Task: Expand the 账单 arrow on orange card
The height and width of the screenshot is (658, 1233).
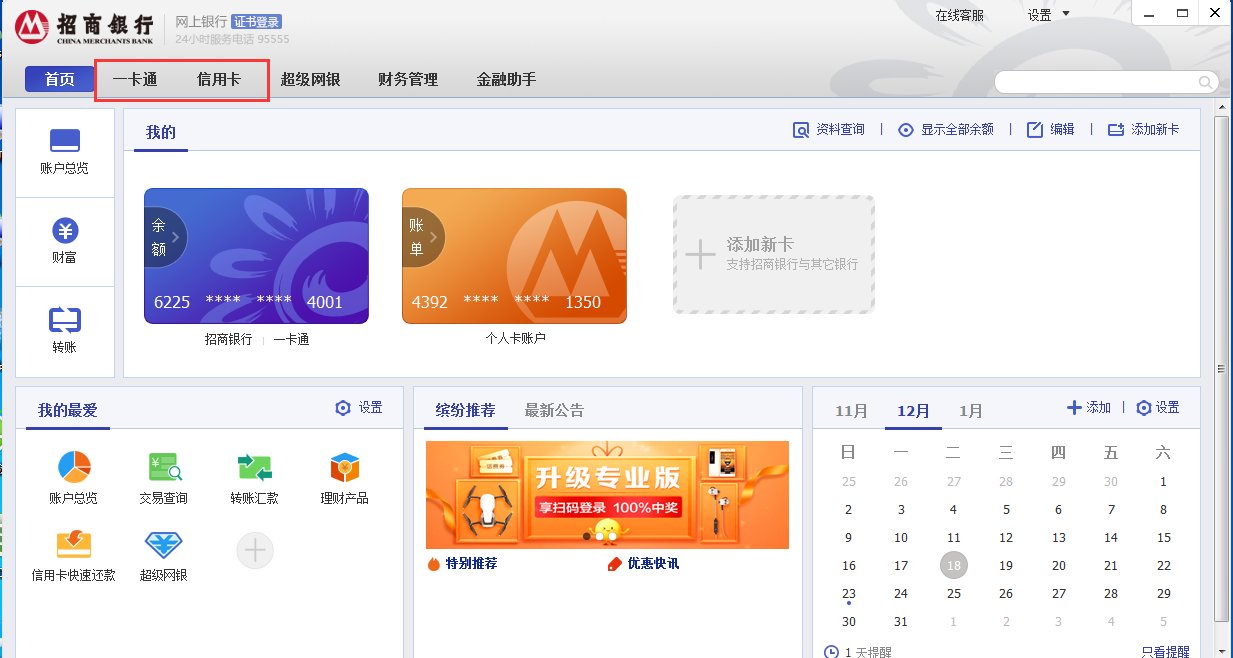Action: [x=423, y=238]
